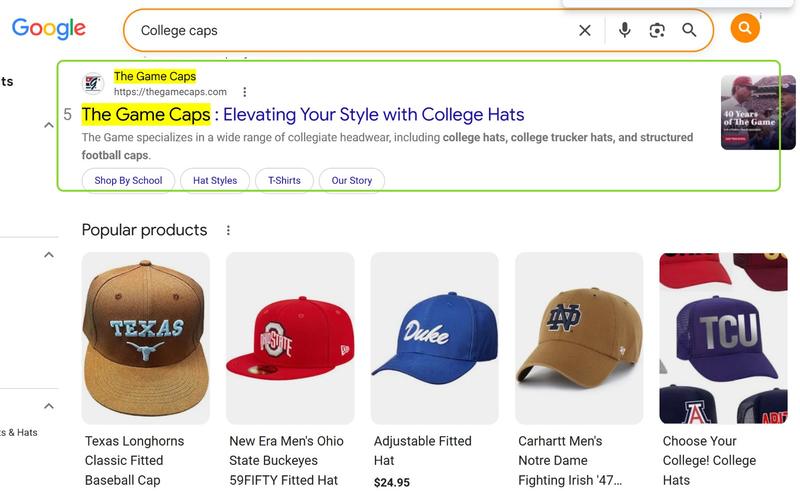Open three-dot menu beside Popular products
Screen dimensions: 800x491
coord(228,230)
